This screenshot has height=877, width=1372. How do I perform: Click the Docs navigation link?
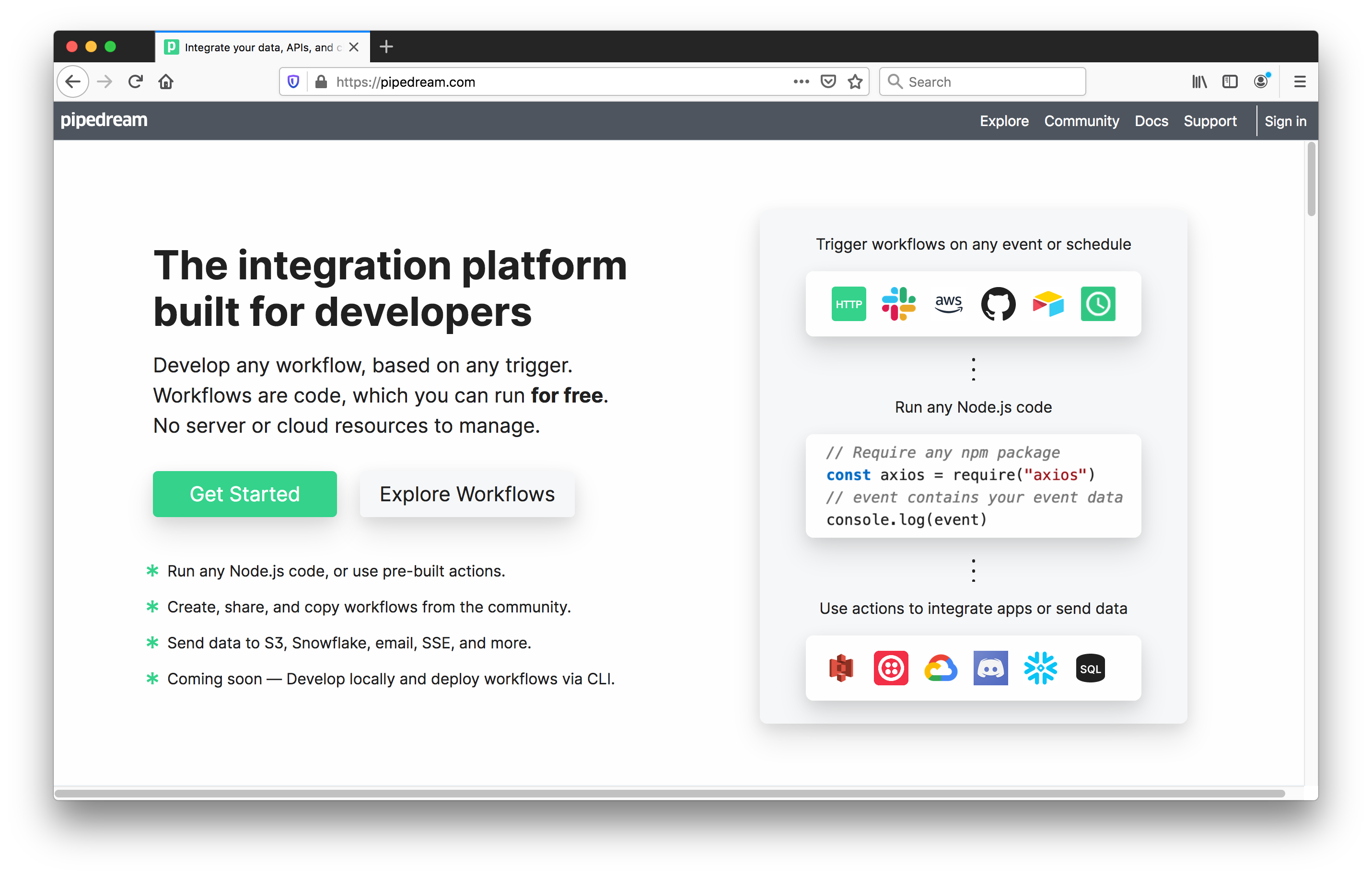1151,121
